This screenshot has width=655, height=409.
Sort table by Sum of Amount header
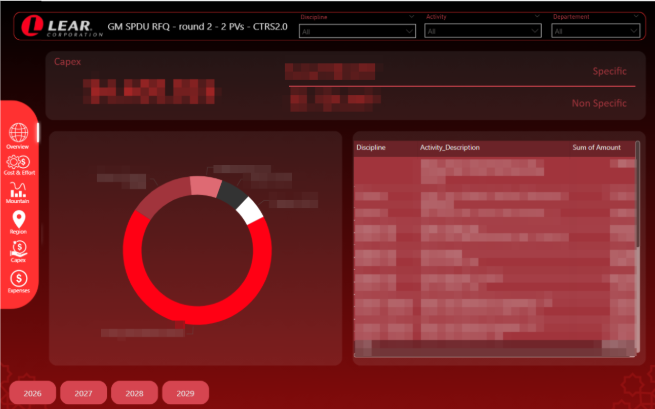(597, 147)
